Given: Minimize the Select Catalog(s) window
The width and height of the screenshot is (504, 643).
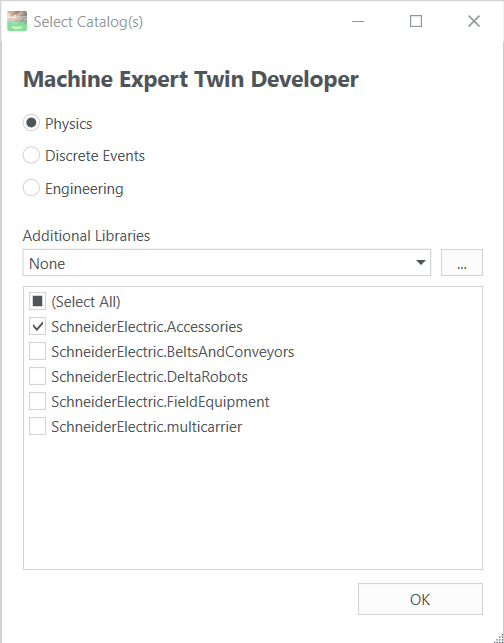Looking at the screenshot, I should [358, 21].
